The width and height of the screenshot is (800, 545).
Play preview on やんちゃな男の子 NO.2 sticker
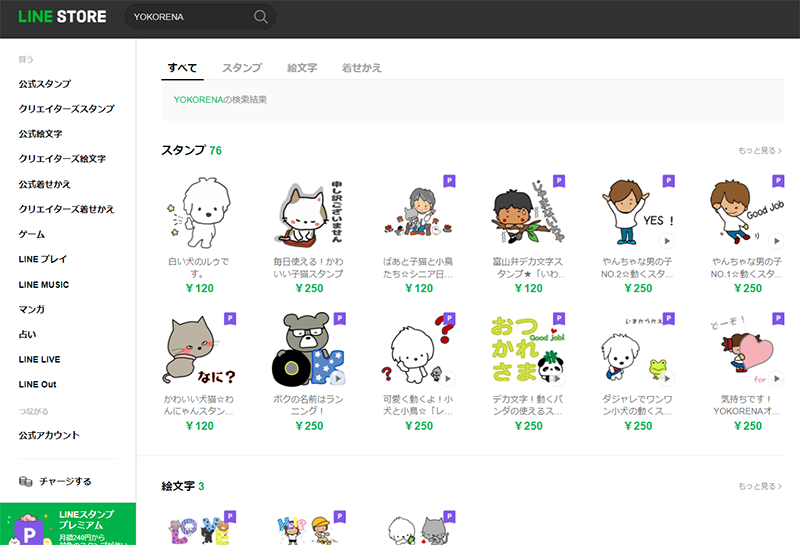coord(666,241)
